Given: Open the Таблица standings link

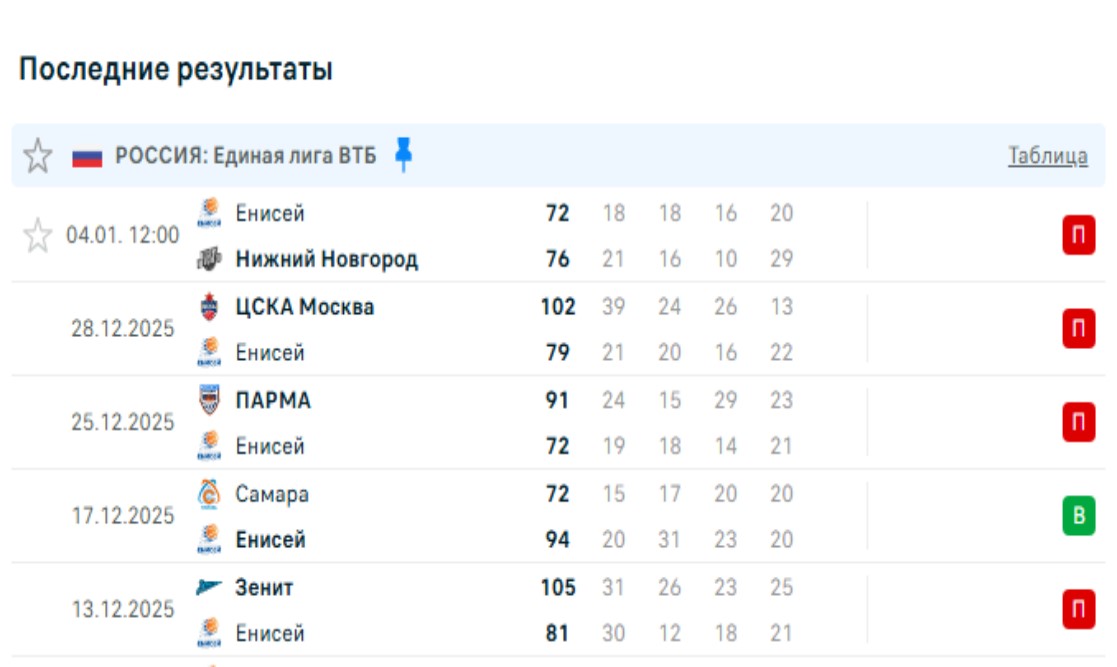Looking at the screenshot, I should [1047, 156].
